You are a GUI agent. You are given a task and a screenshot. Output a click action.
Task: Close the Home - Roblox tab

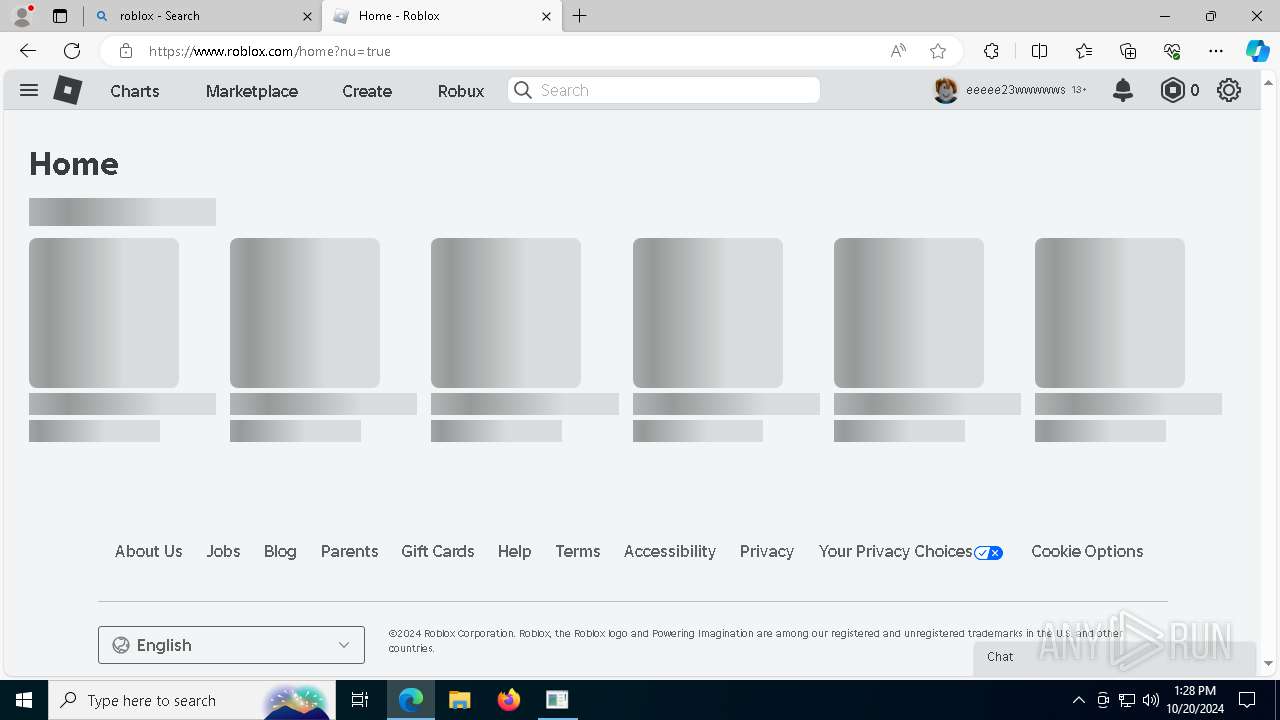click(546, 16)
